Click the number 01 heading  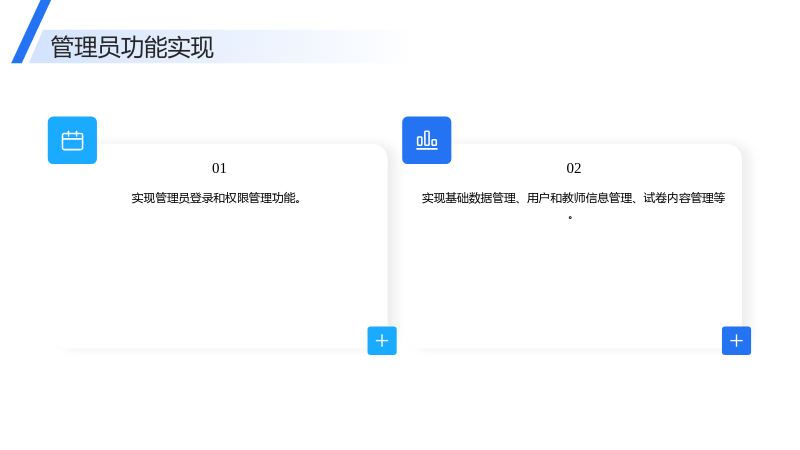[219, 168]
